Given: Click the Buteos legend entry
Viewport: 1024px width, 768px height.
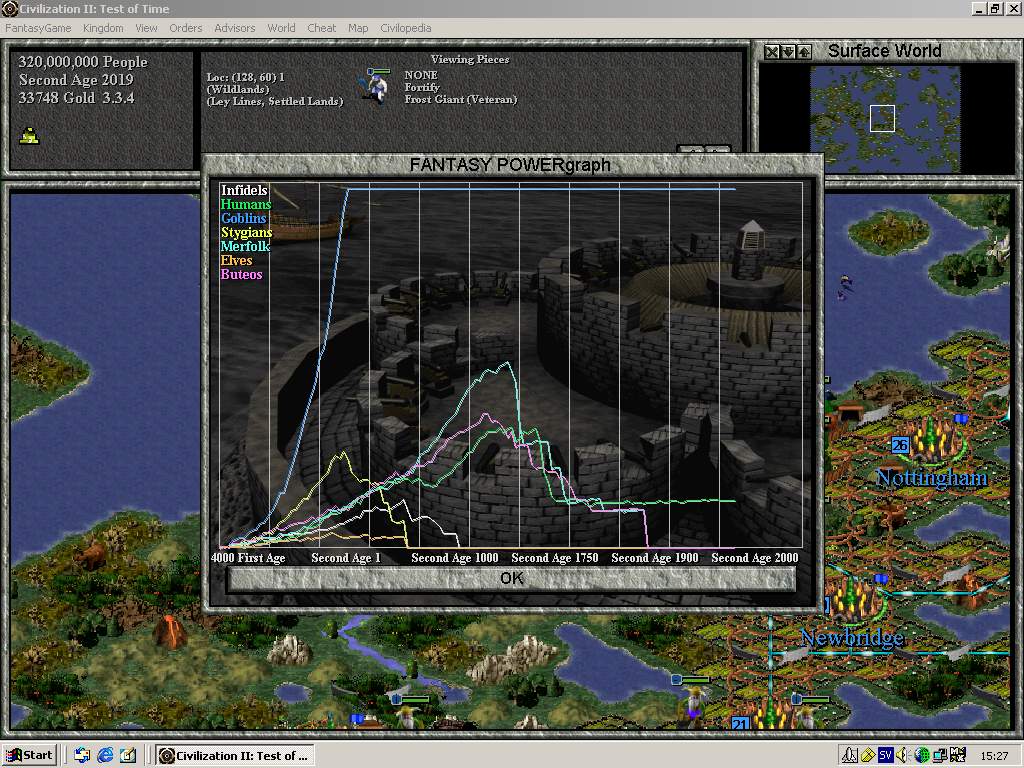Looking at the screenshot, I should 242,274.
